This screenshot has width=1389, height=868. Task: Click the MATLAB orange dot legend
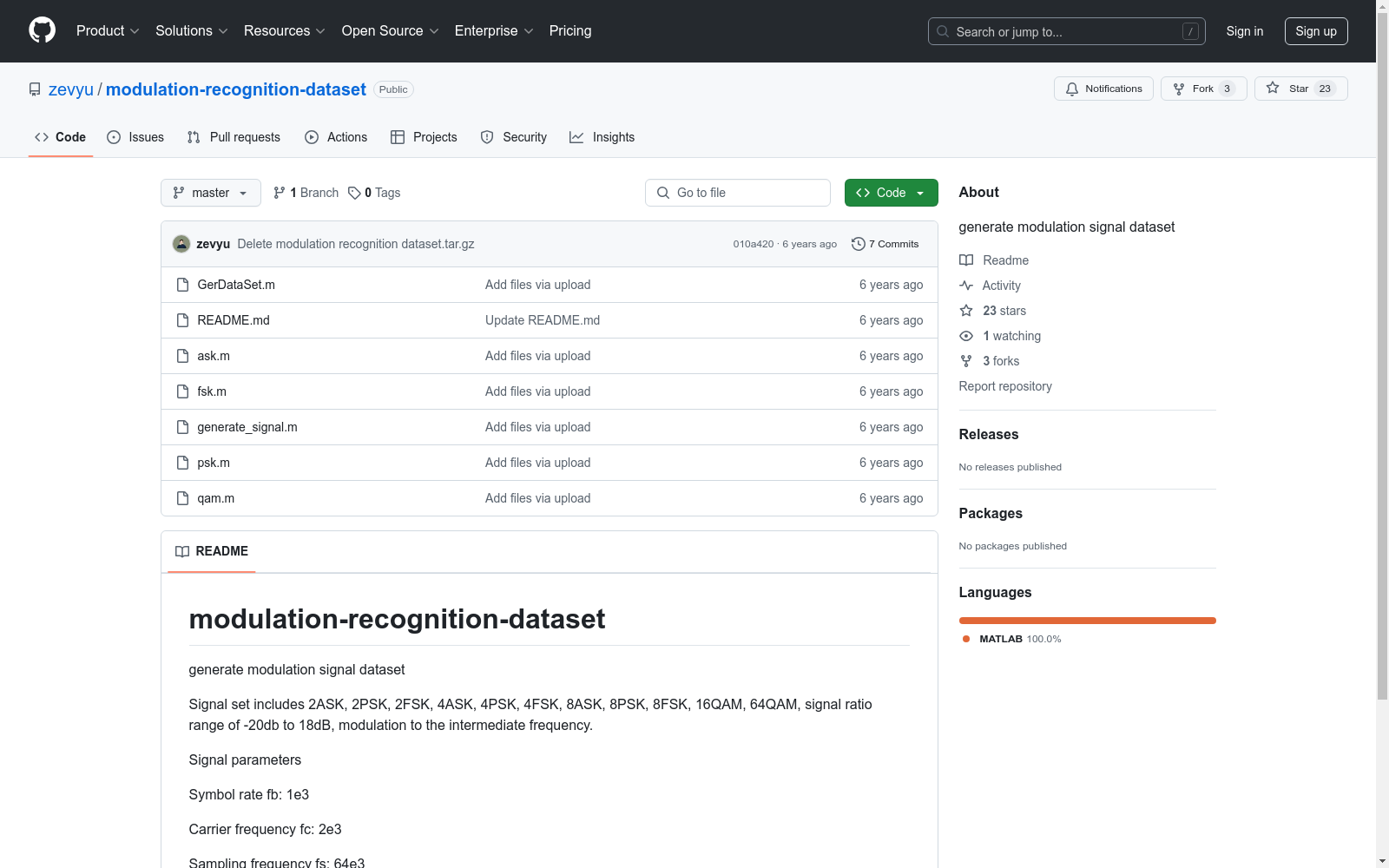(x=966, y=639)
